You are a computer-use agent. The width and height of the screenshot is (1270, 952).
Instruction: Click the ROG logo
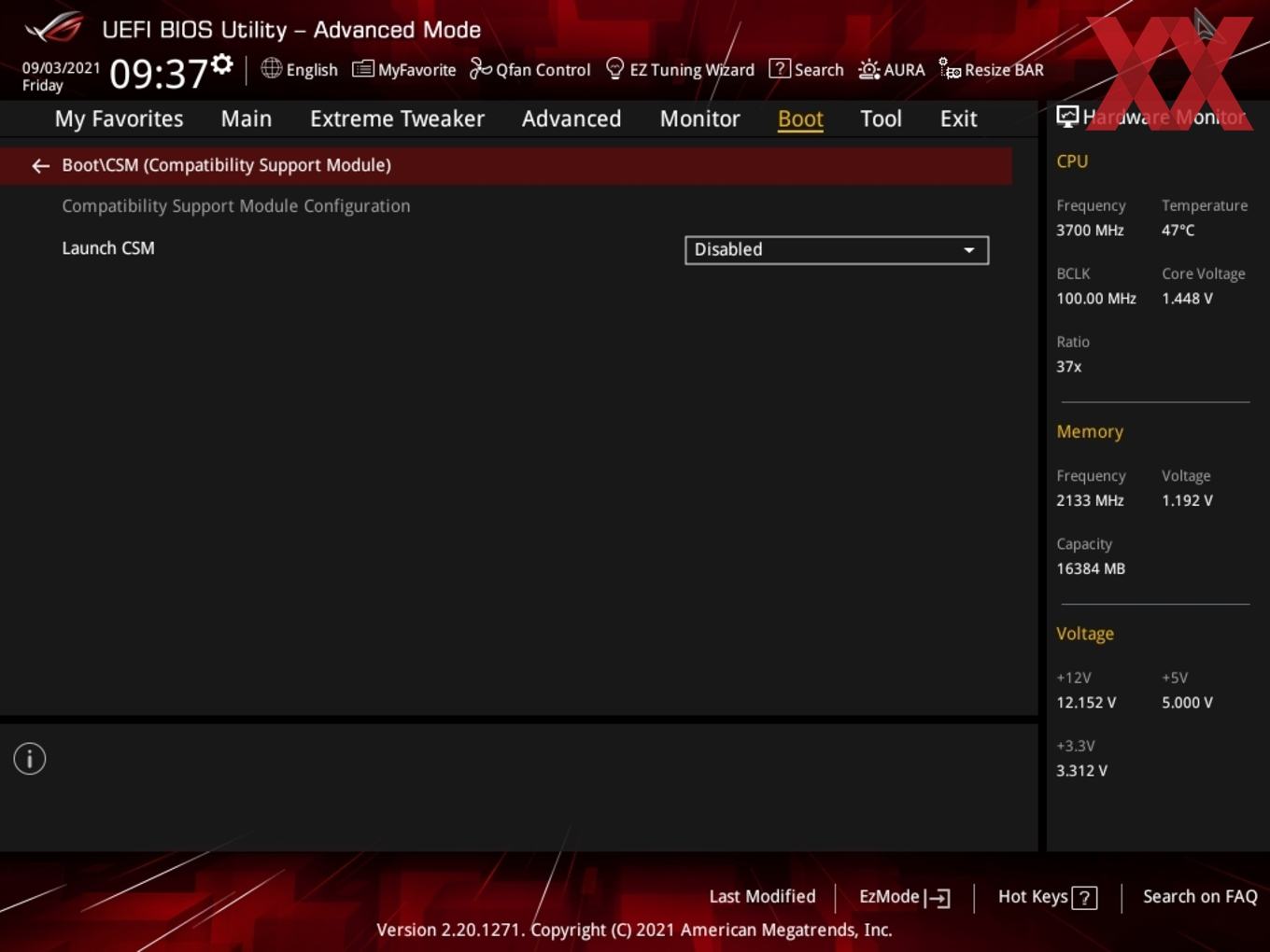[54, 28]
